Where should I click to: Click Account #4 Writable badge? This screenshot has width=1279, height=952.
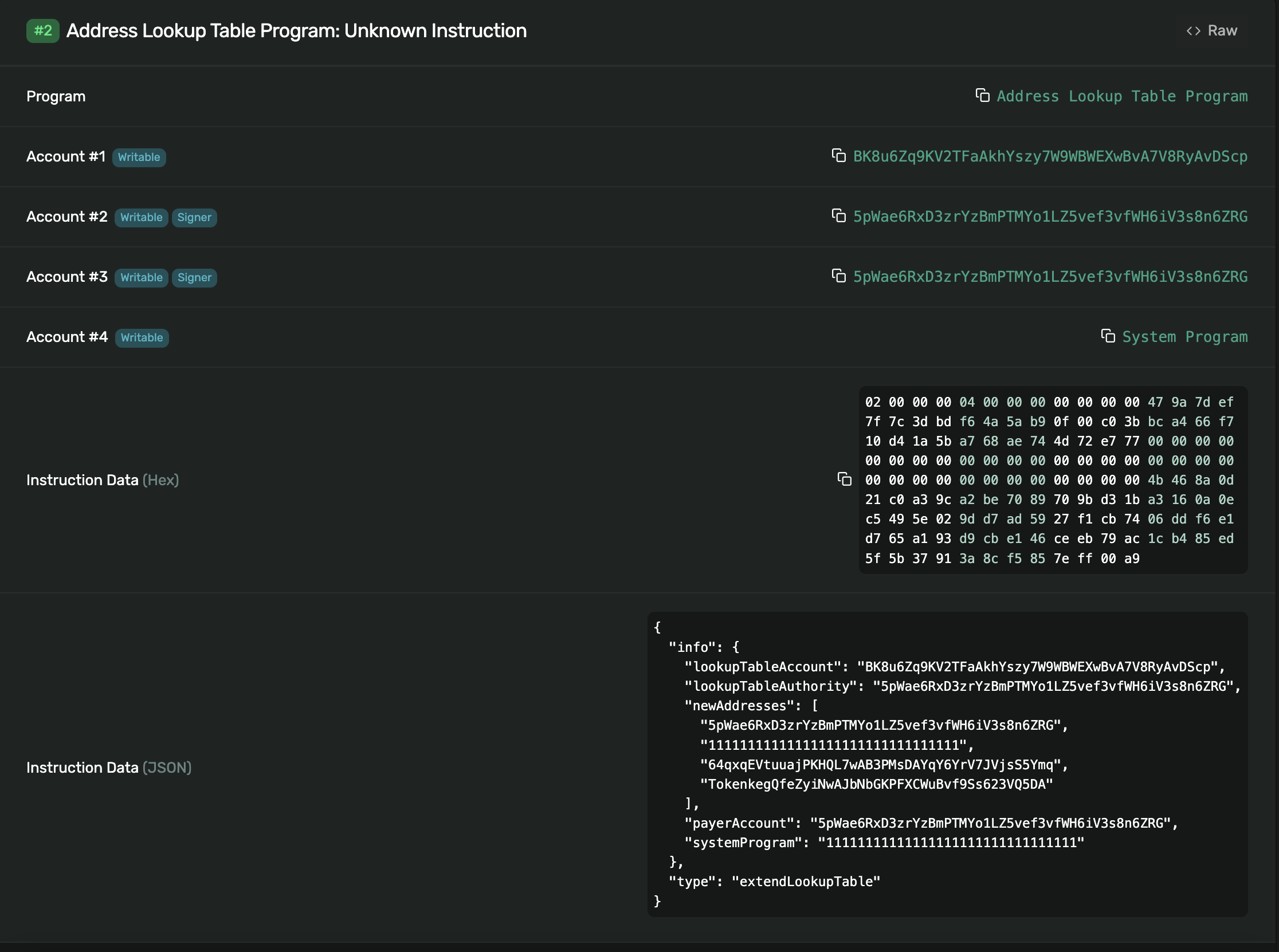coord(142,338)
